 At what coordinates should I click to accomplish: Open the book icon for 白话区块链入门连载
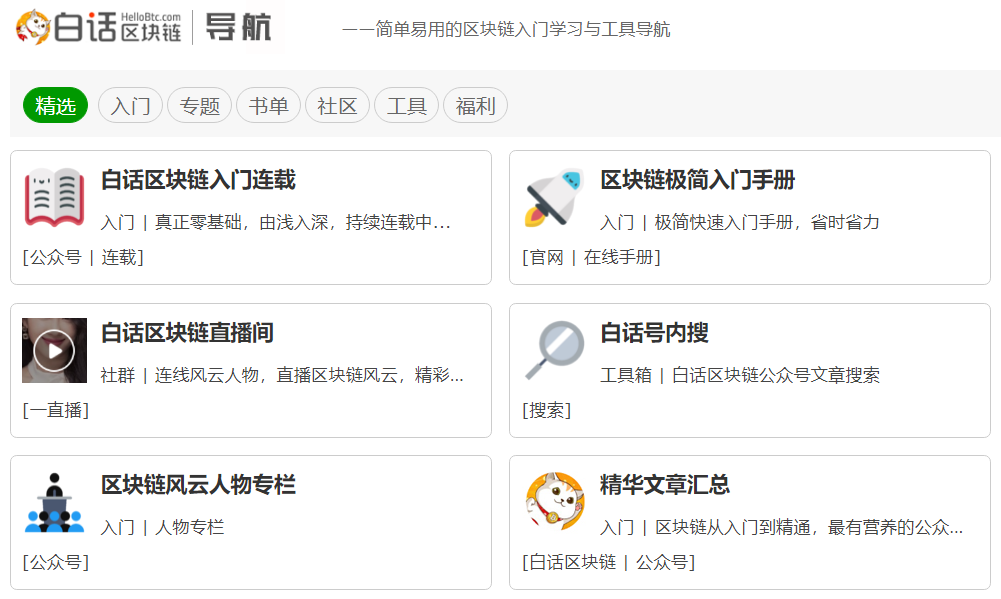click(54, 197)
